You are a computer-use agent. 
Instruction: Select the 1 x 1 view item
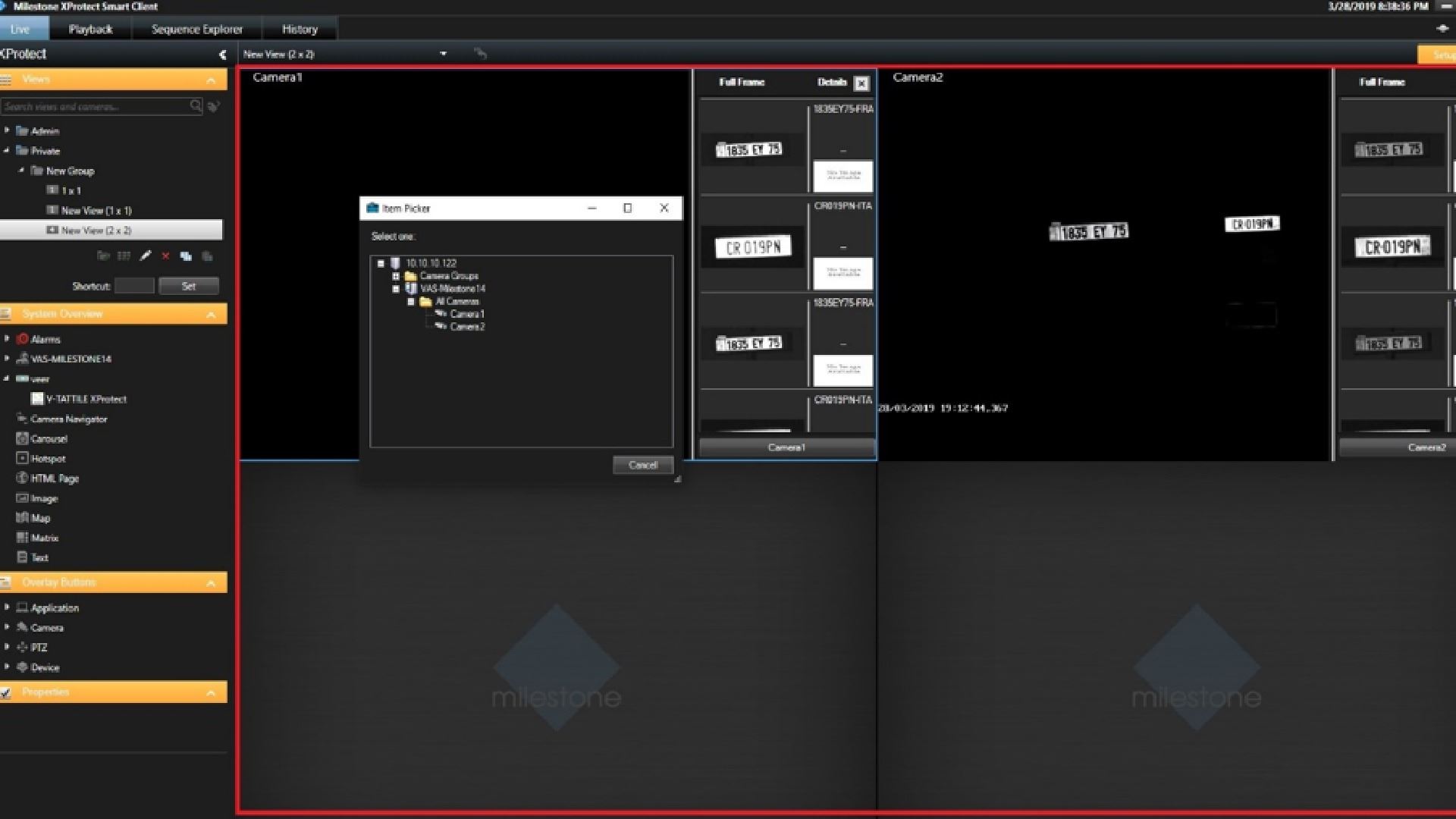point(71,190)
